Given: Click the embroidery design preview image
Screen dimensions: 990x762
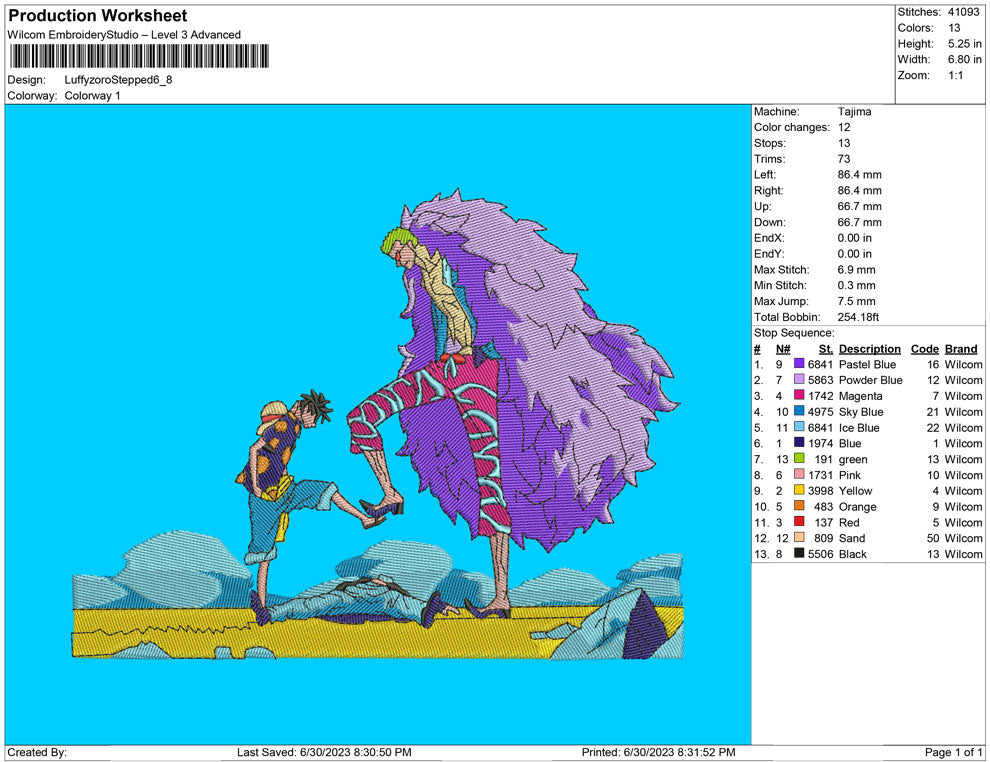Looking at the screenshot, I should (378, 425).
